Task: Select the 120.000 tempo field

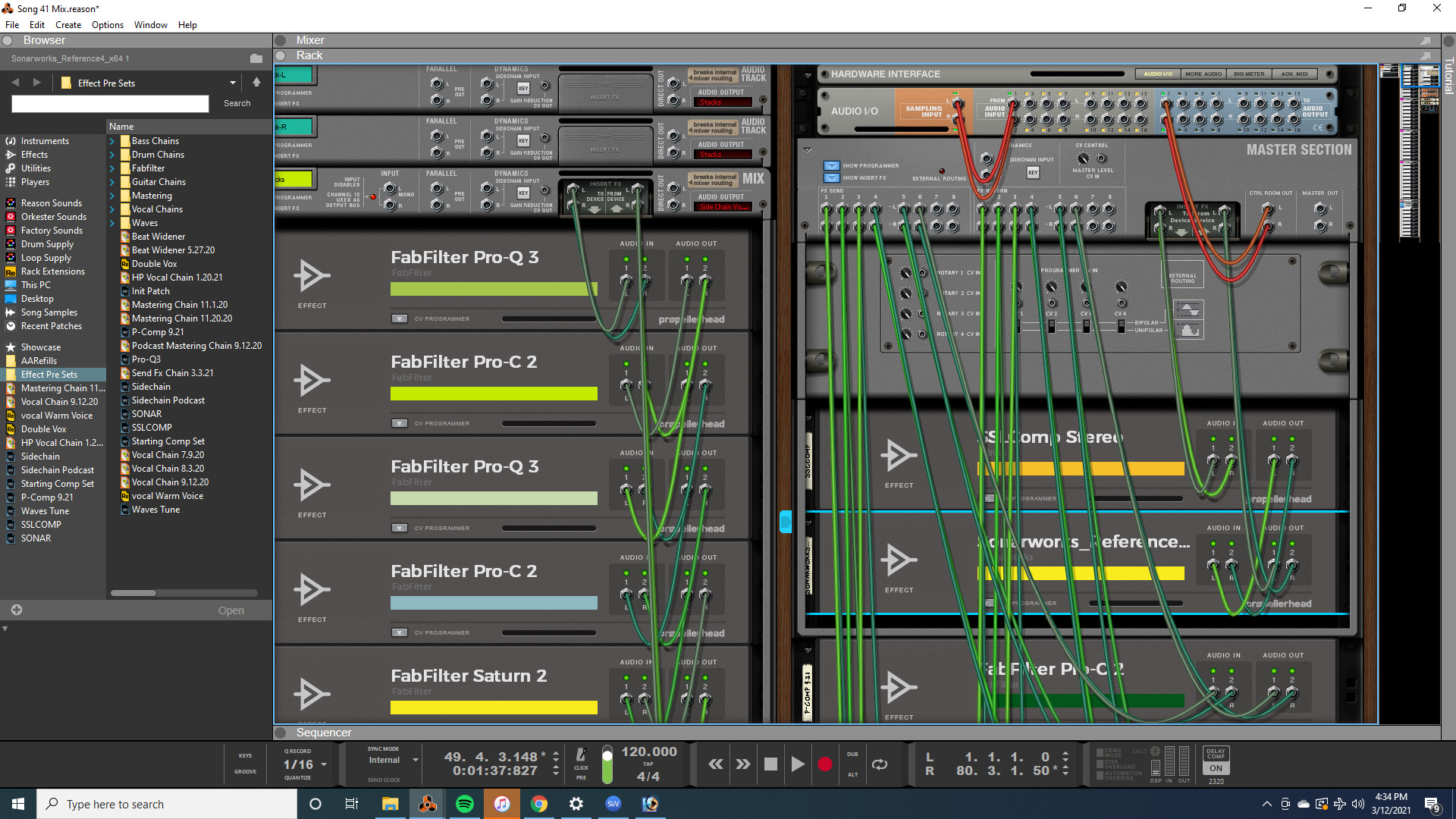Action: pyautogui.click(x=649, y=752)
